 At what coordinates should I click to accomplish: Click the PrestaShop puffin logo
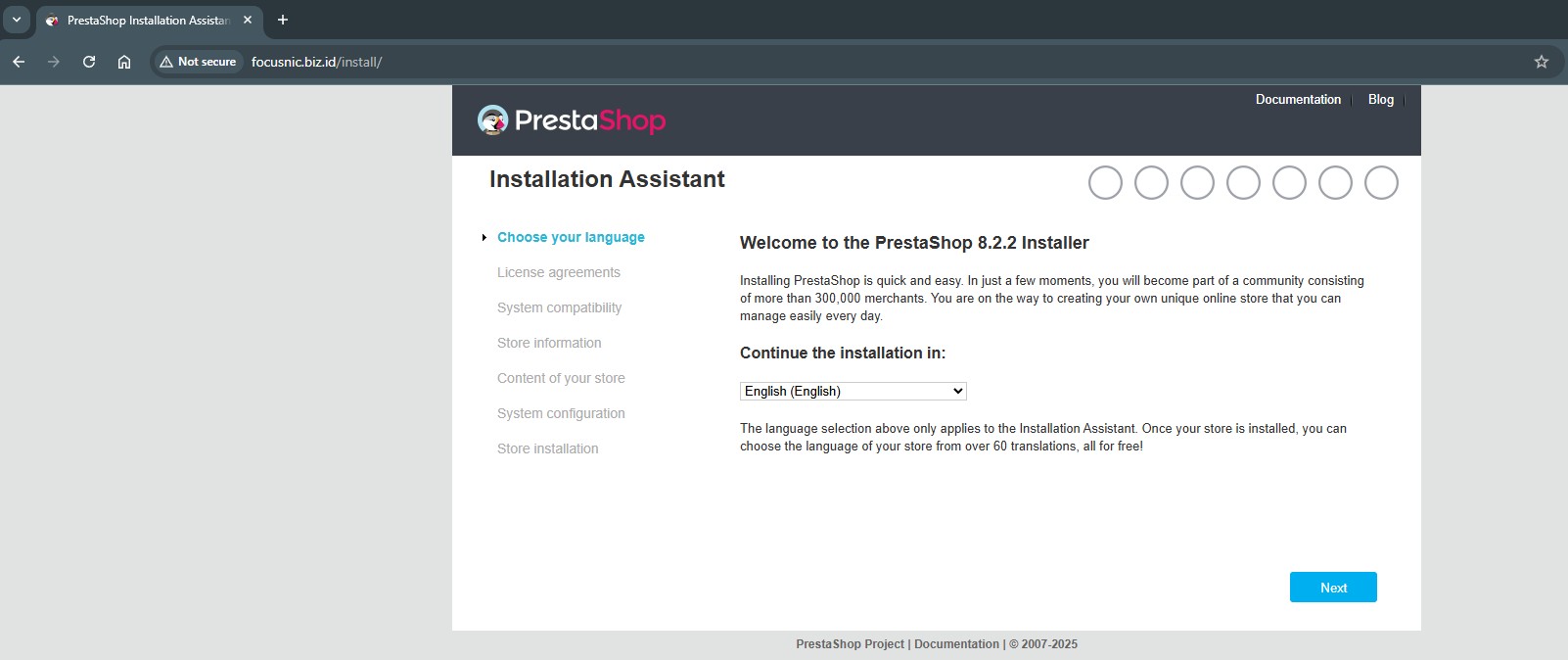pos(492,119)
